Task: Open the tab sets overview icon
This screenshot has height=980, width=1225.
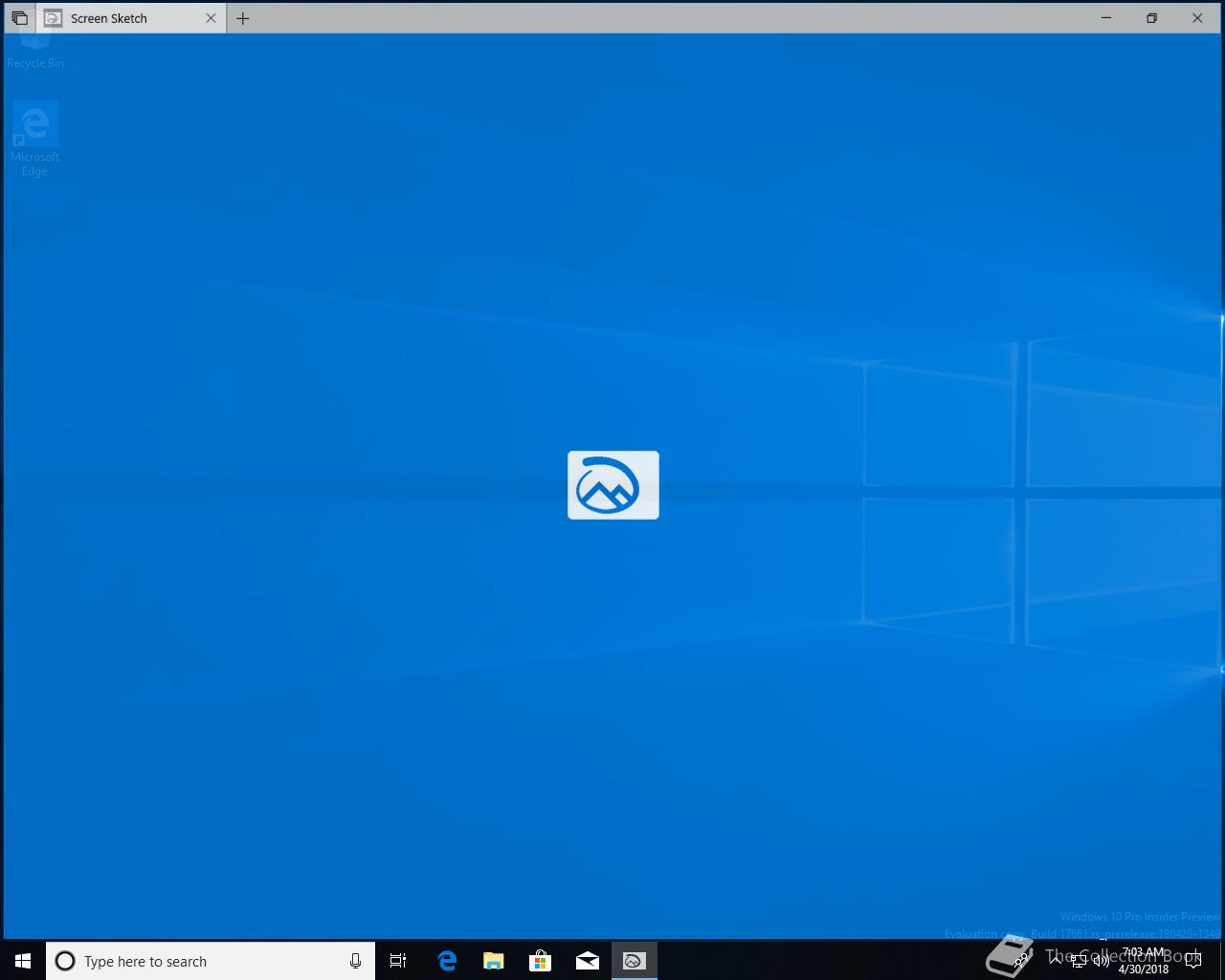Action: pyautogui.click(x=19, y=18)
